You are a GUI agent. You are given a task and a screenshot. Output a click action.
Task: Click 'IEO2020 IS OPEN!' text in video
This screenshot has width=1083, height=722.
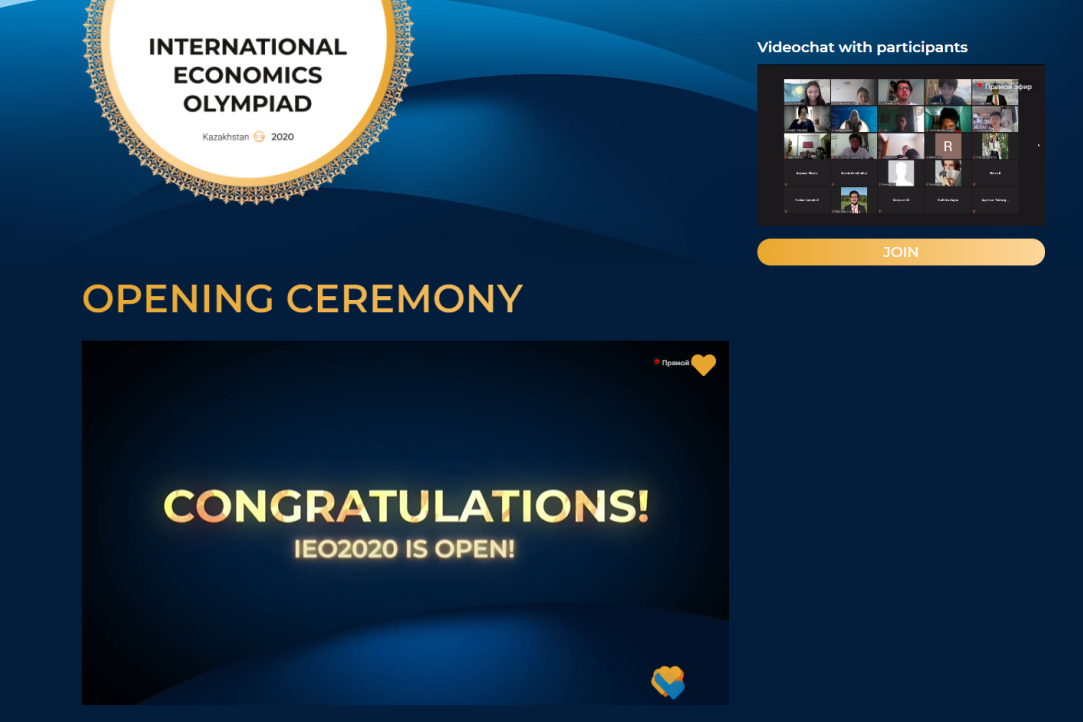[x=405, y=548]
